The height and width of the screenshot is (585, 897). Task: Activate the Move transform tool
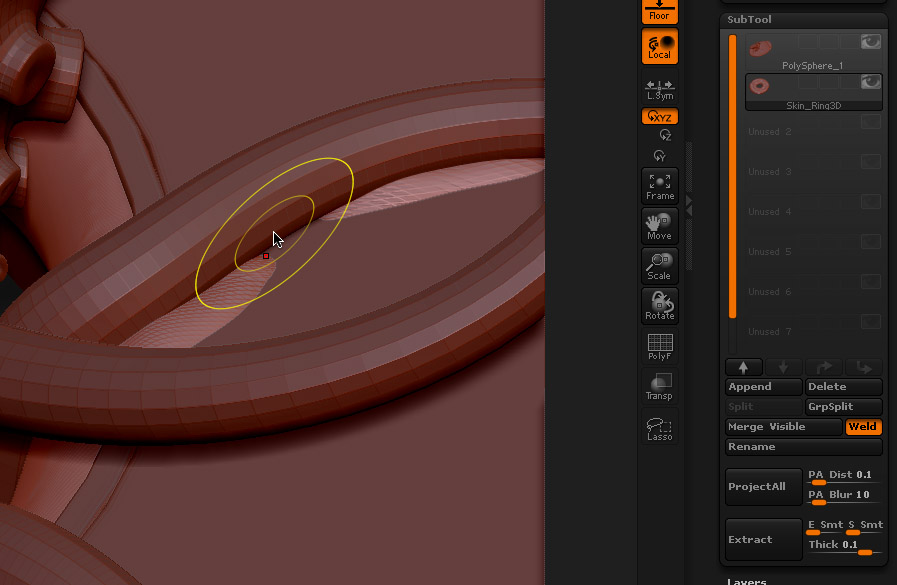pos(659,226)
